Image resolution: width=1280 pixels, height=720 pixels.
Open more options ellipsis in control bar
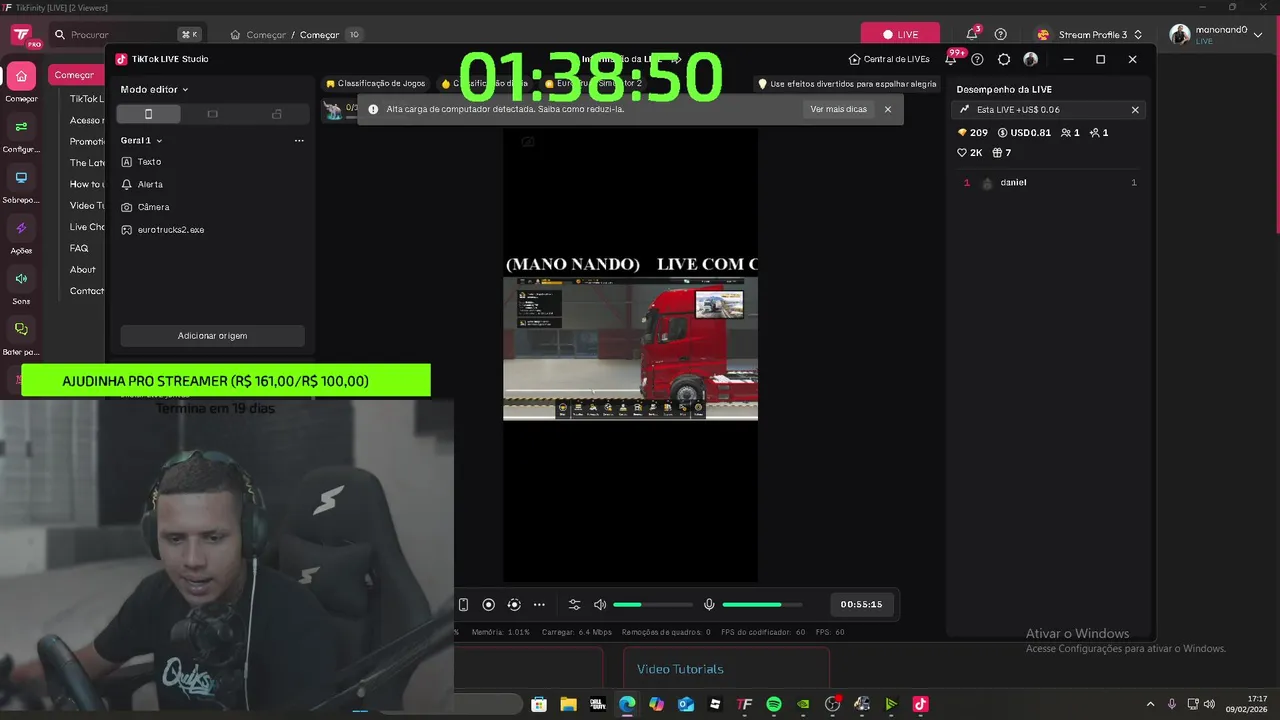coord(539,605)
